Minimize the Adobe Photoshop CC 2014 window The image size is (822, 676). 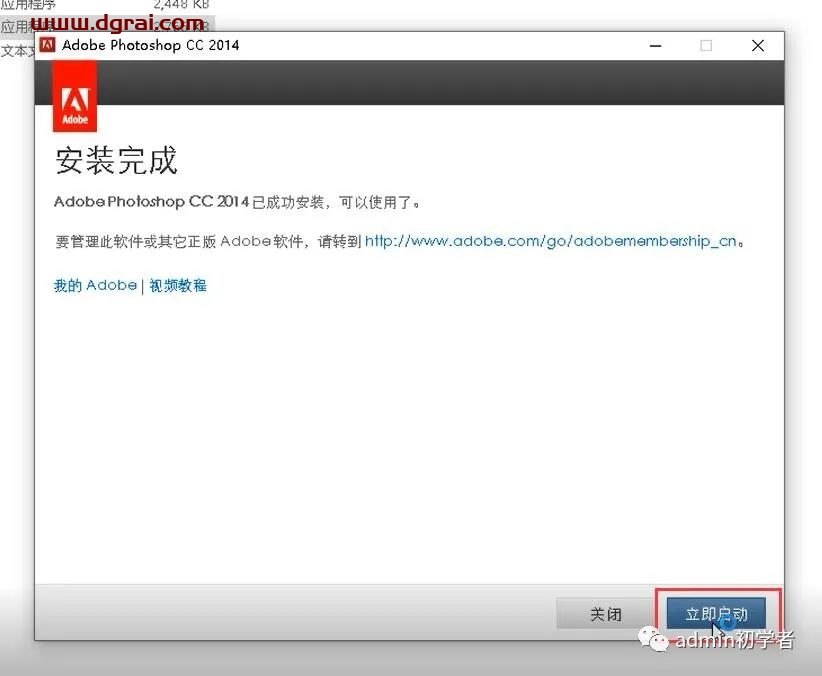[655, 46]
